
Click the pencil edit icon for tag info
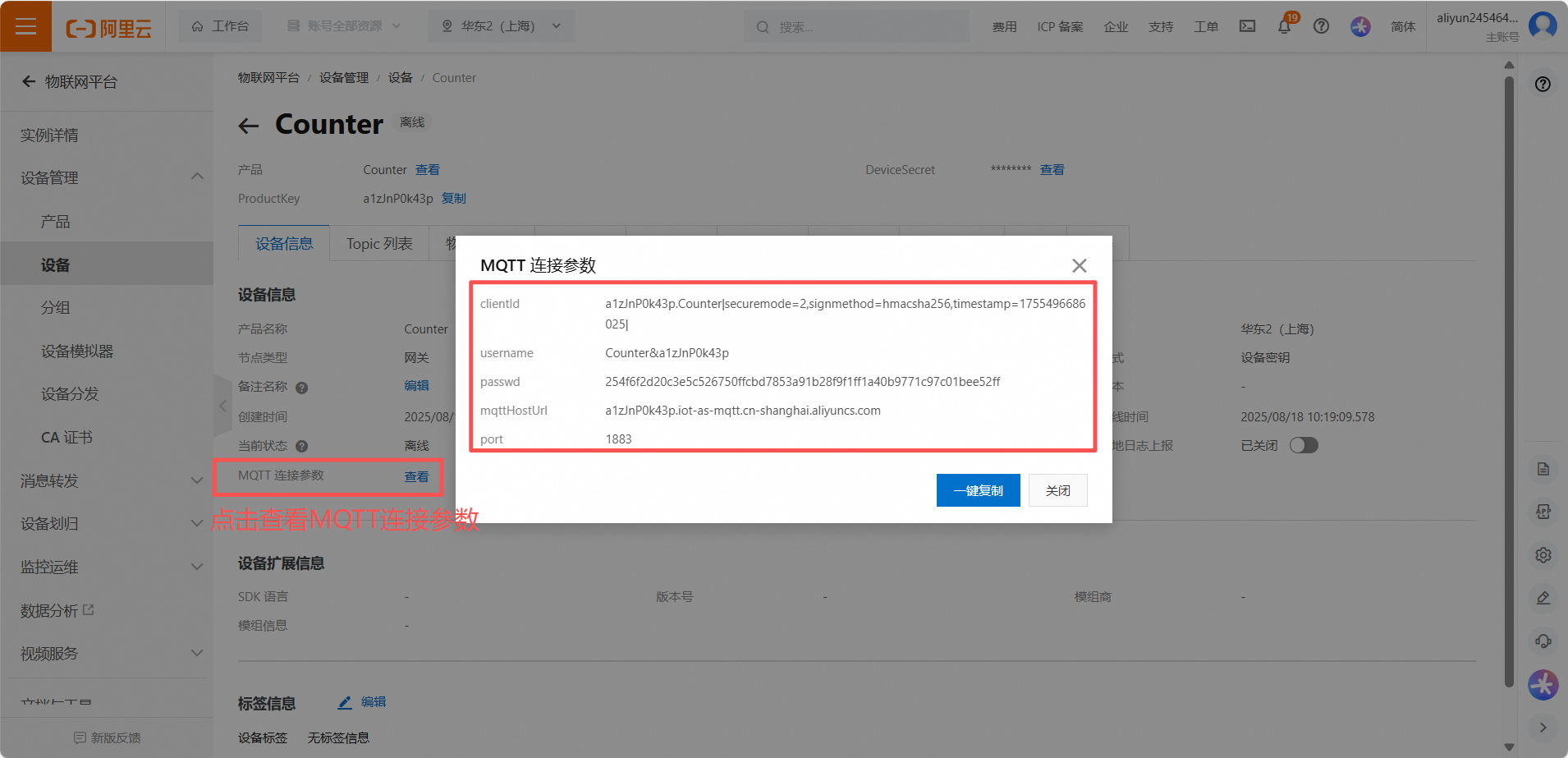coord(346,702)
